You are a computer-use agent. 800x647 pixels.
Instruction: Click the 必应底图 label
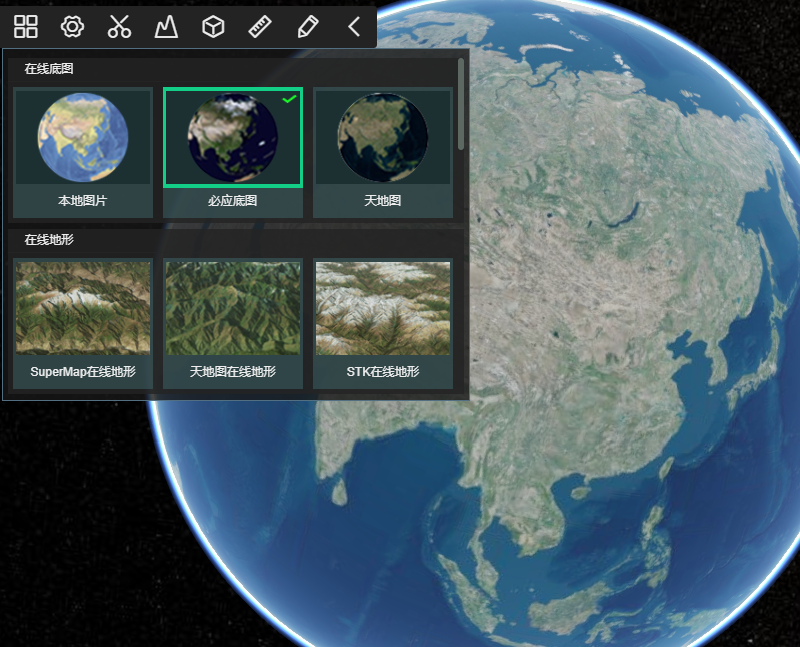click(233, 201)
